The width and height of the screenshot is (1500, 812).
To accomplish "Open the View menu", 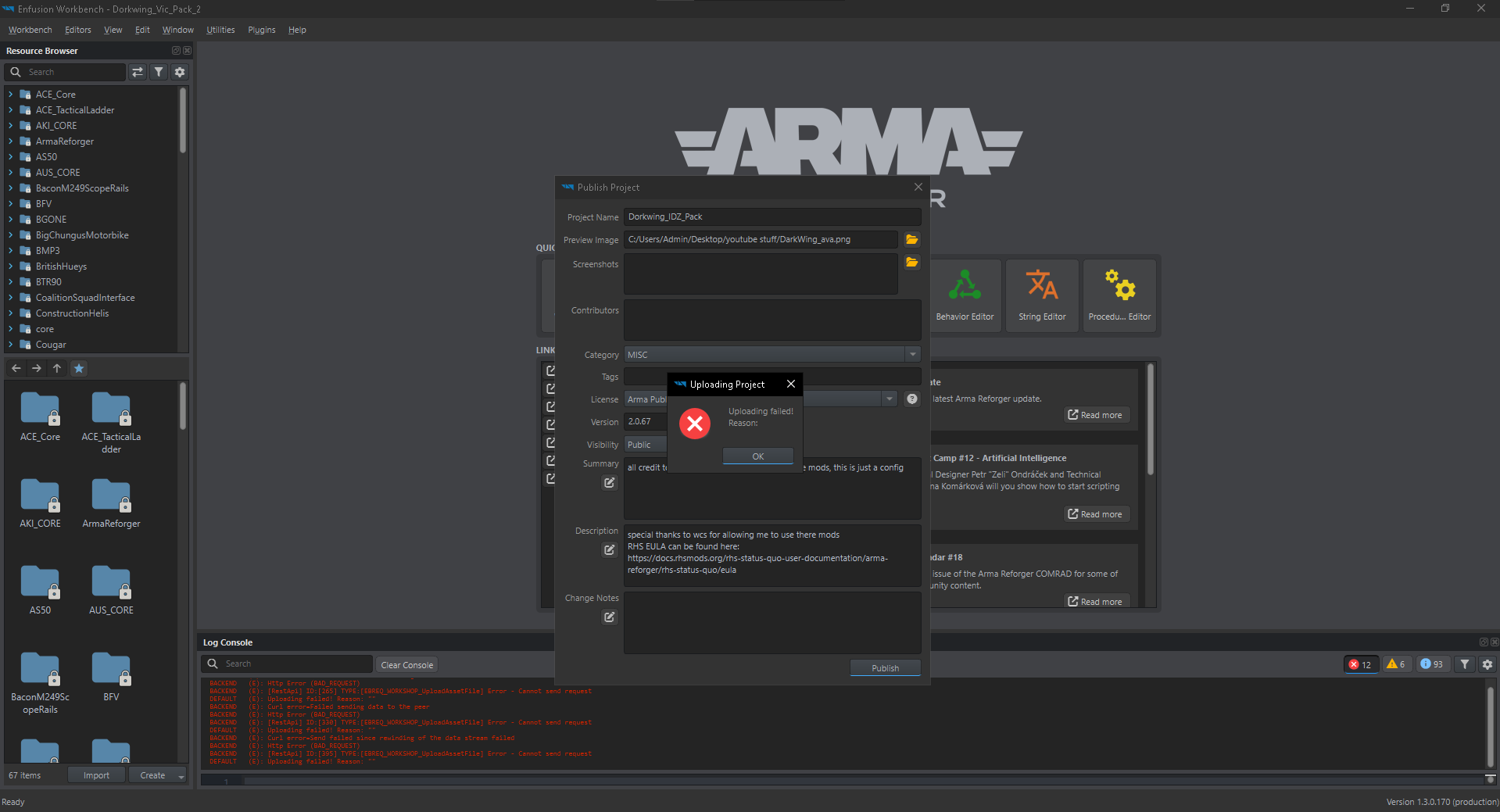I will click(x=113, y=30).
